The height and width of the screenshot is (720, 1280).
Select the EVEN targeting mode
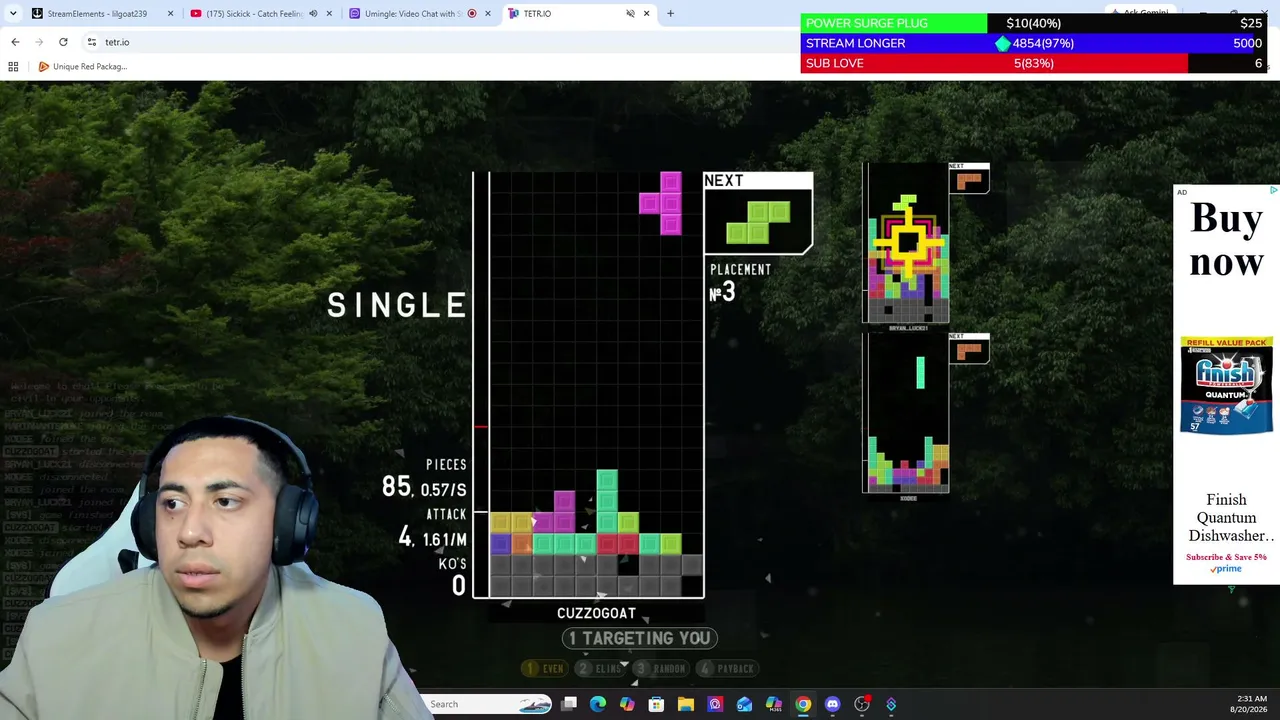pyautogui.click(x=546, y=668)
